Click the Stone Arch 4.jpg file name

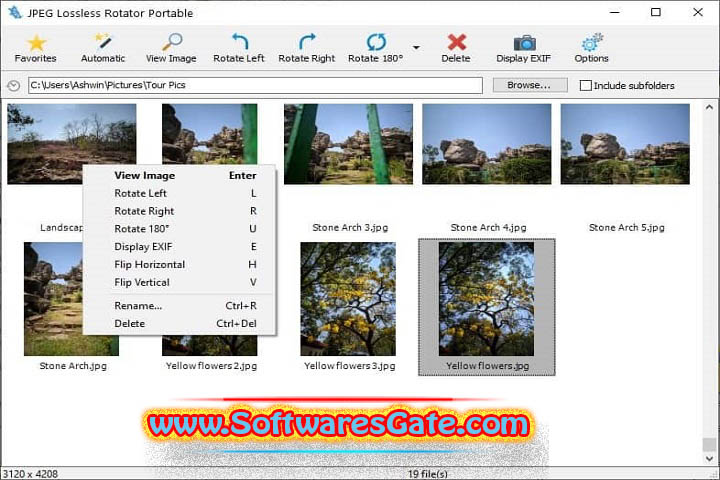point(488,228)
